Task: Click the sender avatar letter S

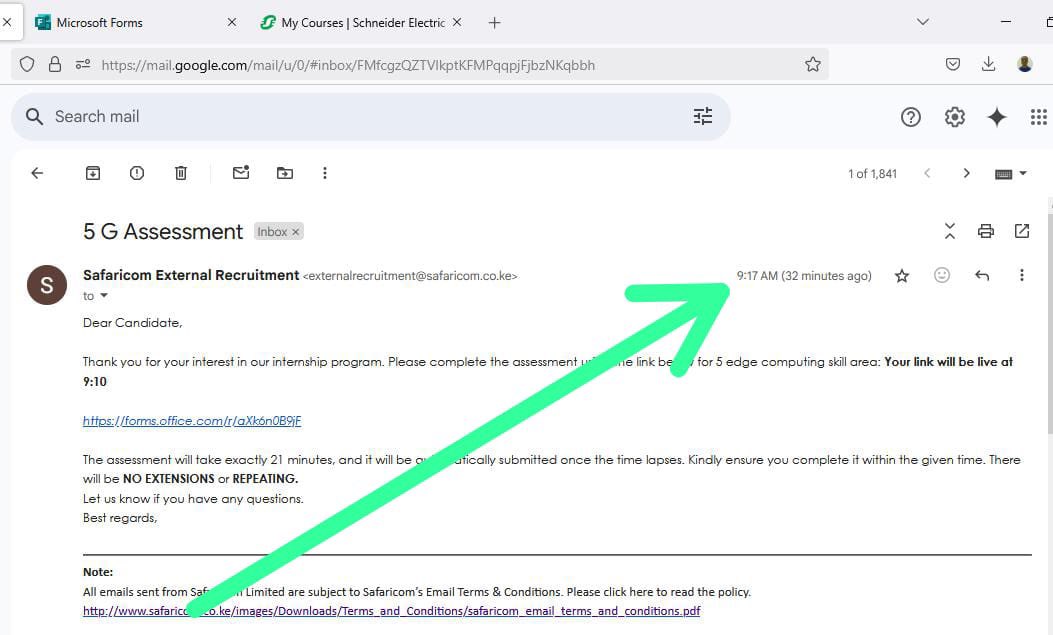Action: point(47,285)
